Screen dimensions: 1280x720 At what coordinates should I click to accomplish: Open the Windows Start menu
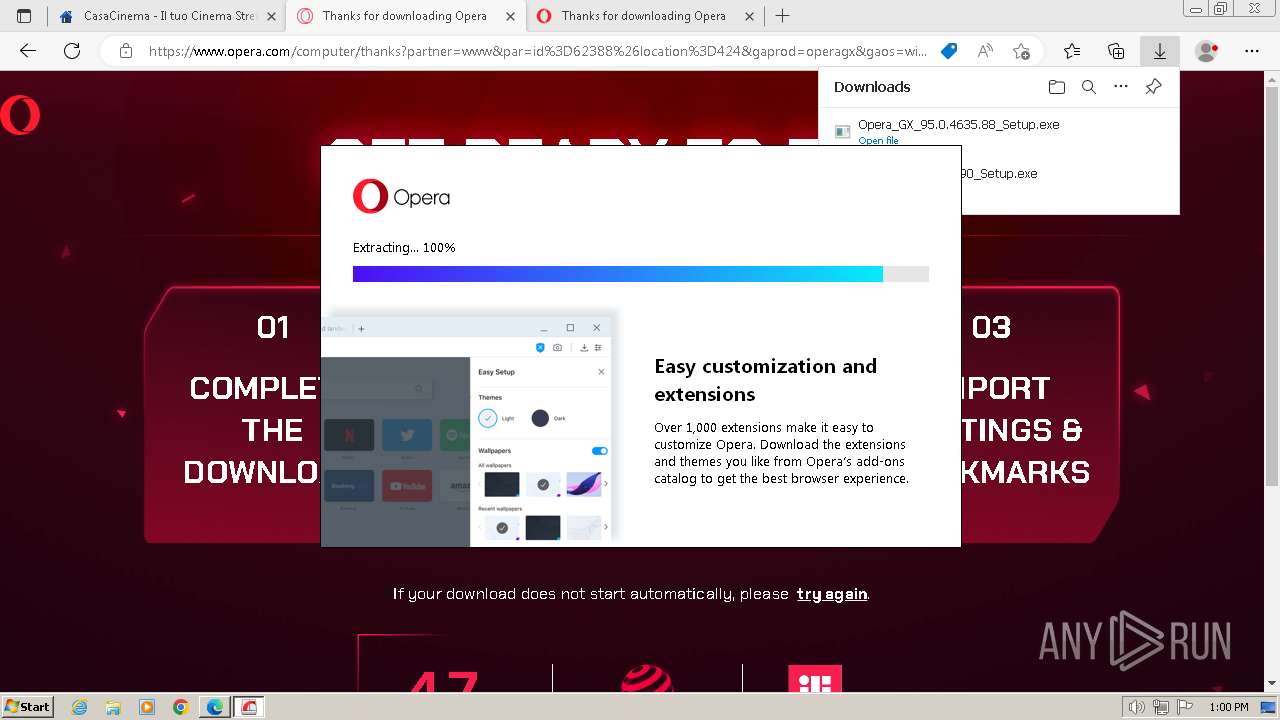pos(28,706)
